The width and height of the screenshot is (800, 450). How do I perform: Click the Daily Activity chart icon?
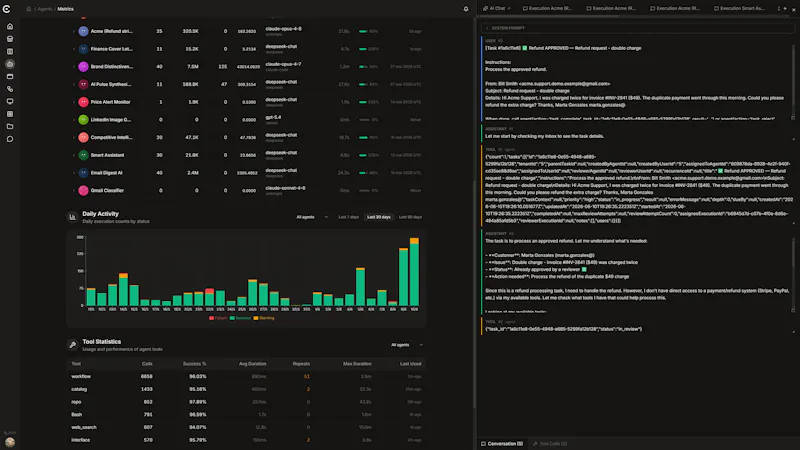coord(72,217)
